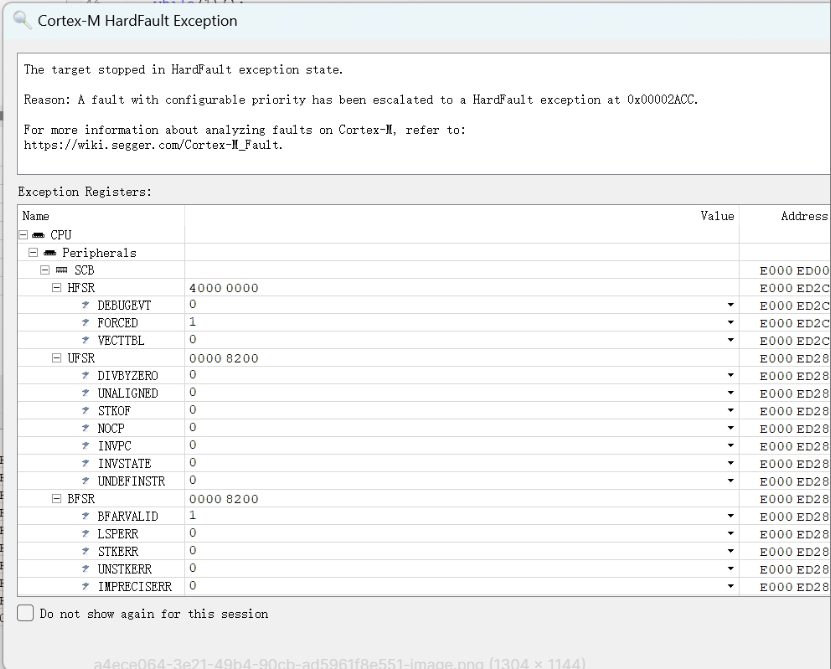Click the Value column header

[x=462, y=216]
